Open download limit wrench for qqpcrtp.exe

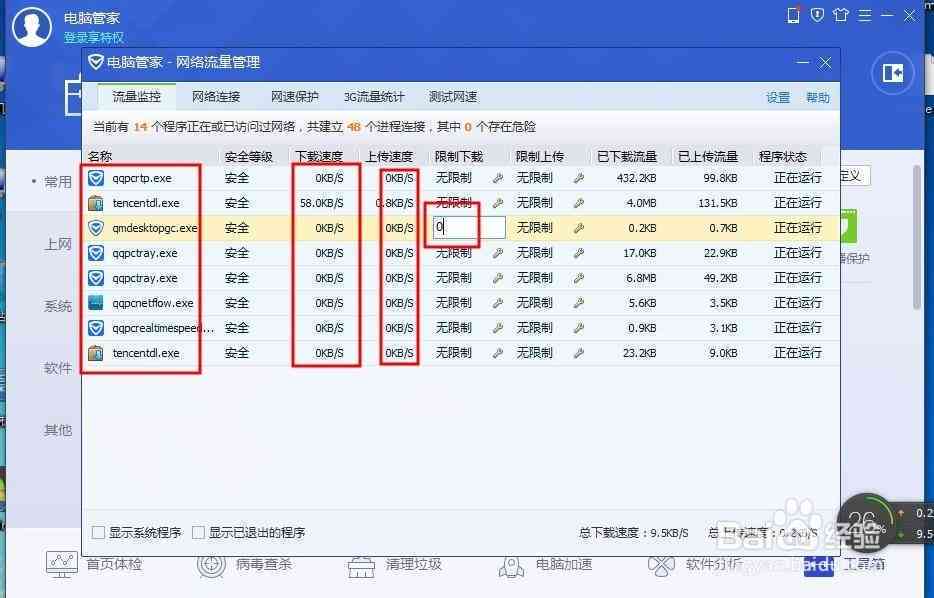tap(497, 178)
